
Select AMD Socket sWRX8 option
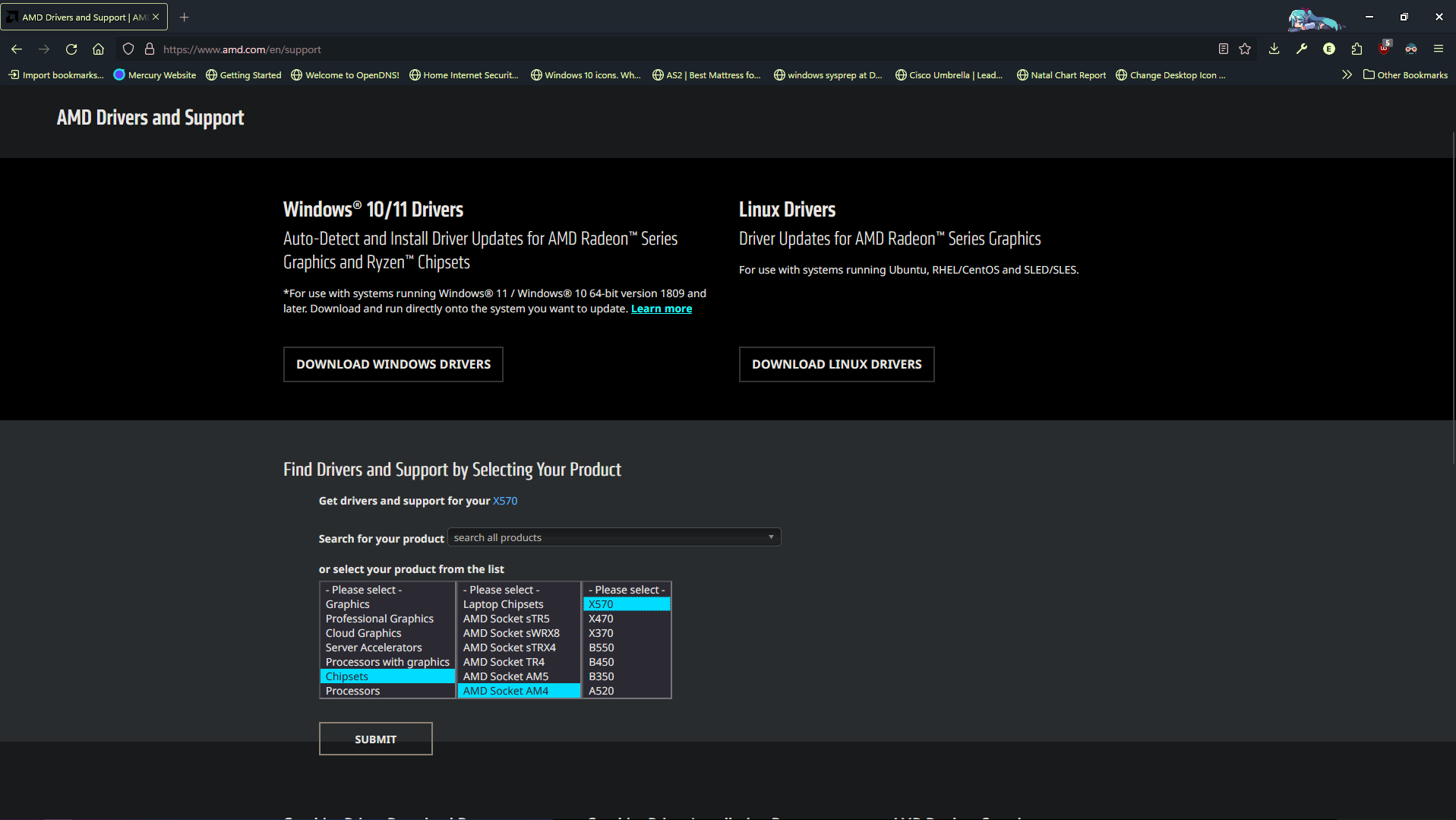click(519, 633)
